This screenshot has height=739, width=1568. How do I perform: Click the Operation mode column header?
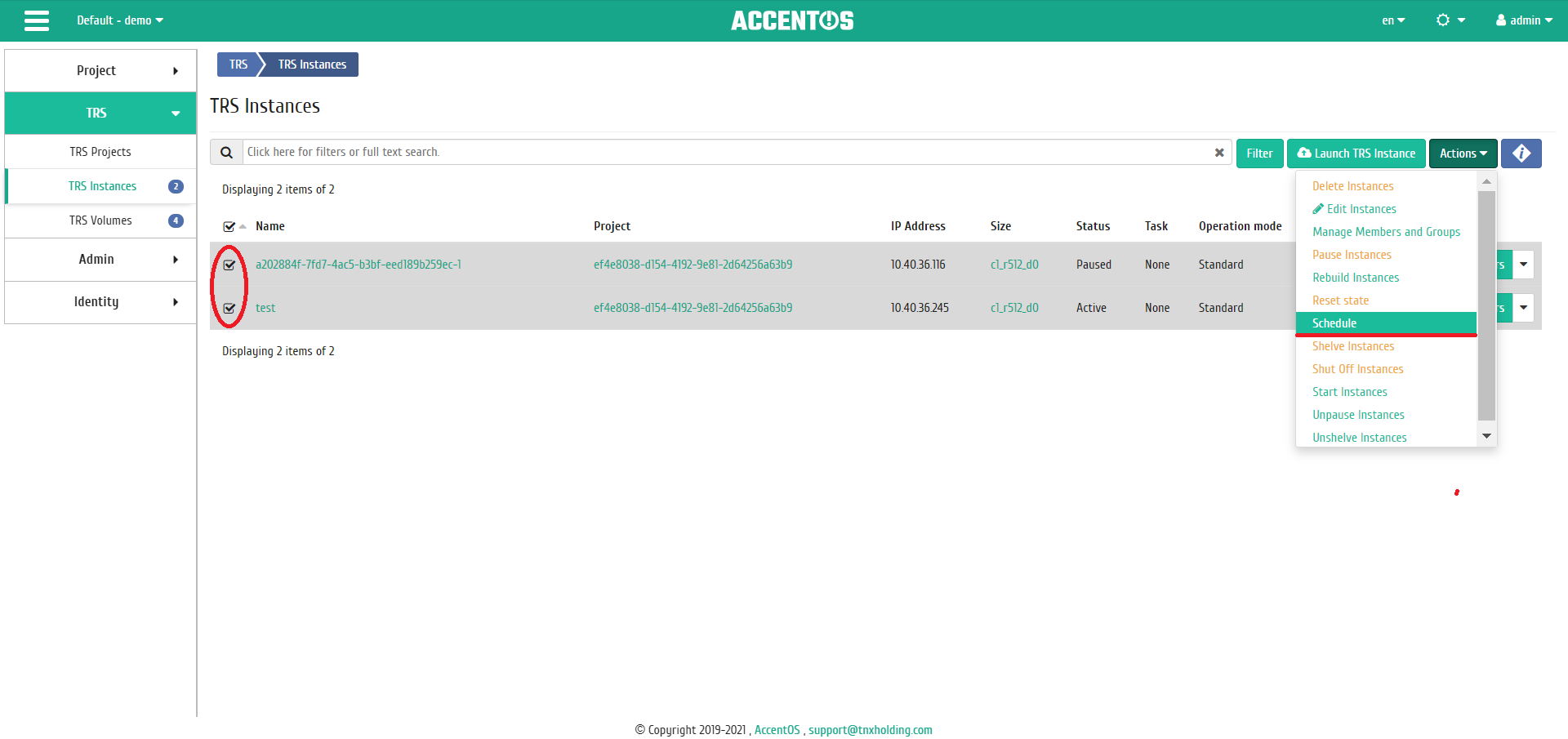pos(1240,226)
